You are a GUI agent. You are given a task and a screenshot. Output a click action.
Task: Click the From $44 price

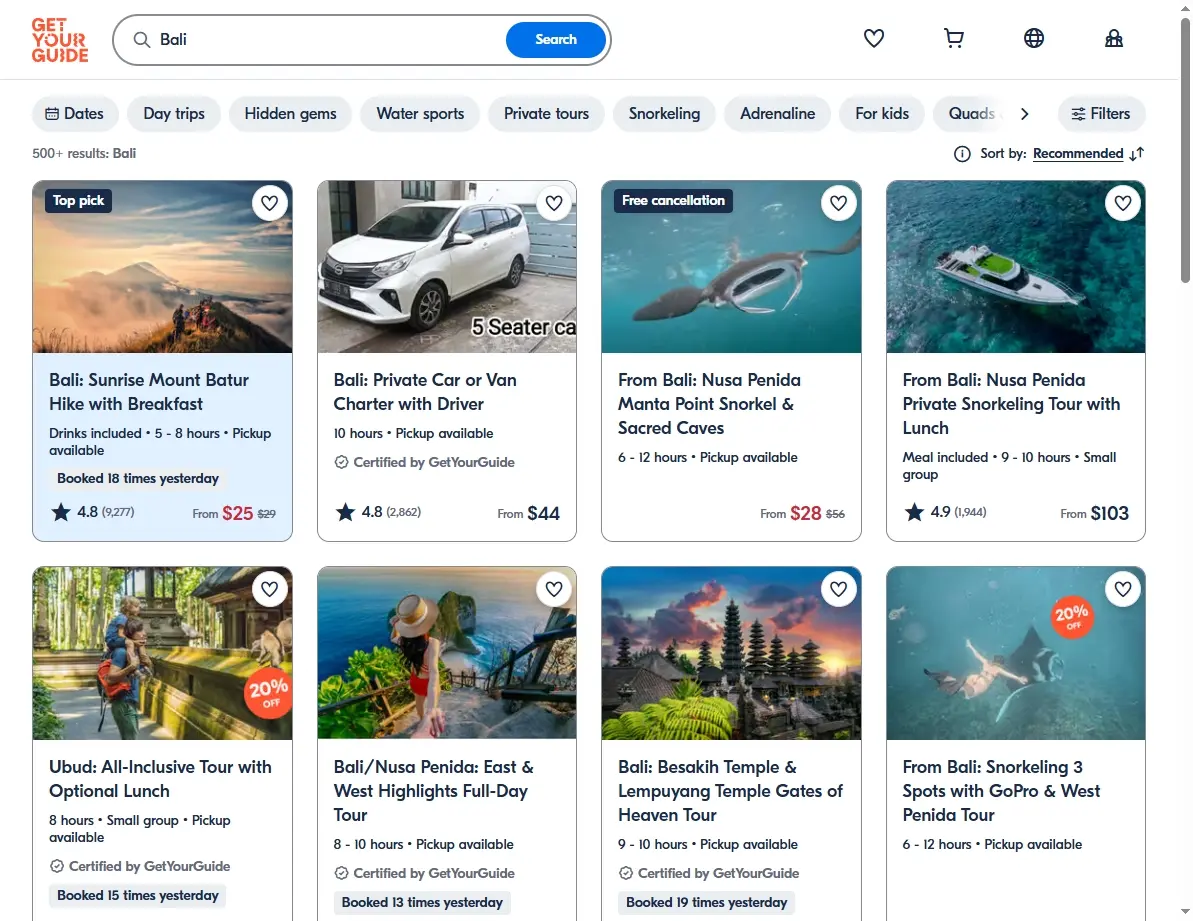tap(528, 513)
